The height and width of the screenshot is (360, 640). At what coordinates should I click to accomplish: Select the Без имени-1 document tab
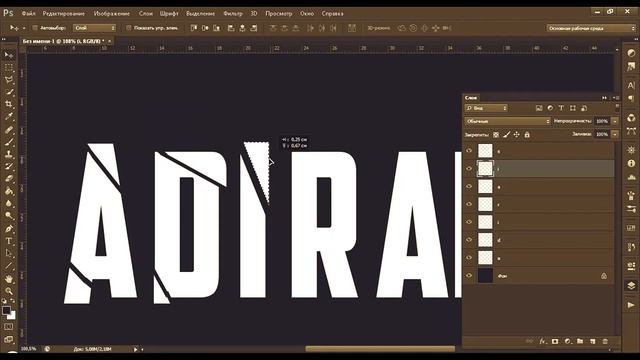pyautogui.click(x=63, y=41)
